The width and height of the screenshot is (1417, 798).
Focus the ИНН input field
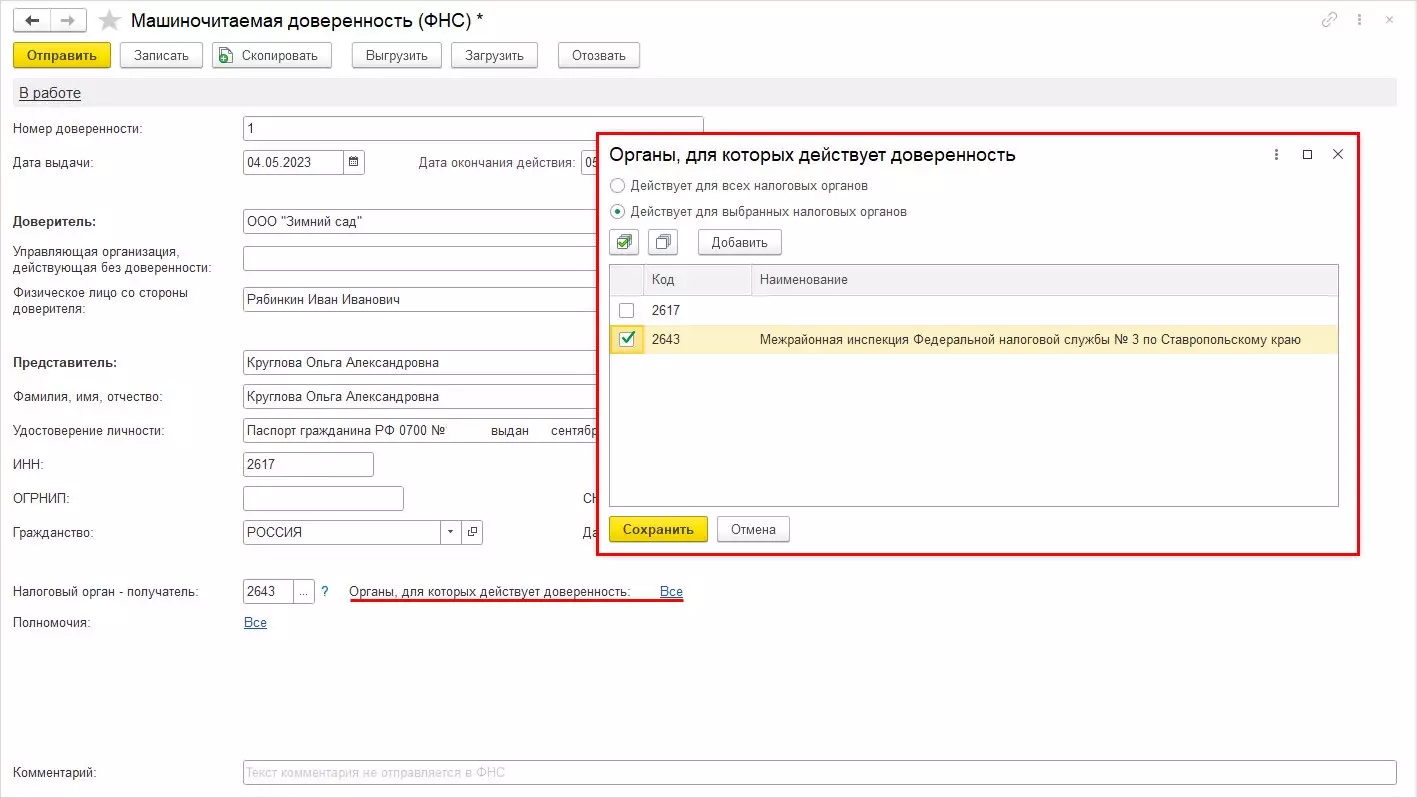[308, 464]
